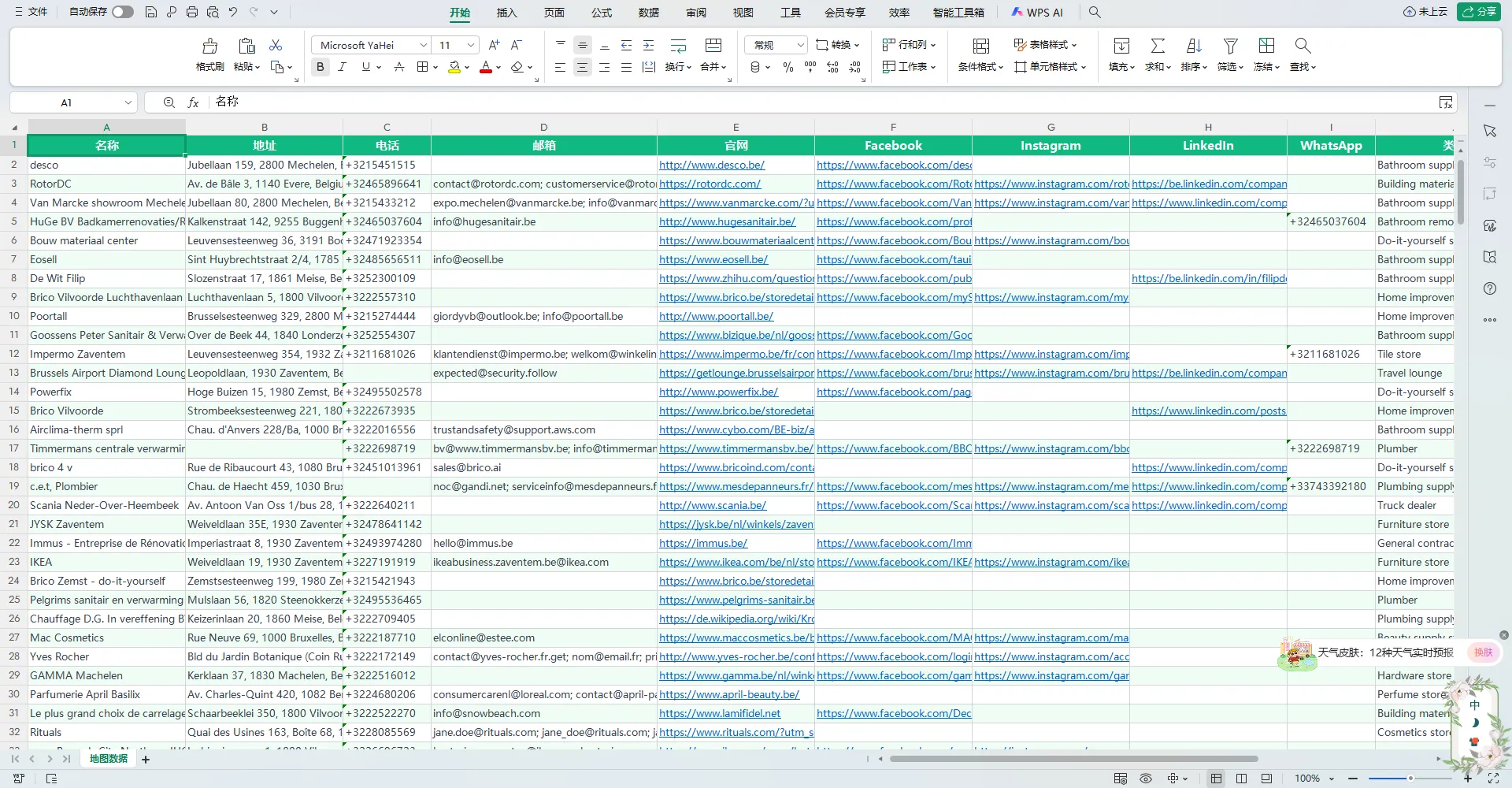Toggle the Auto Save (自动保存) switch
The image size is (1512, 788).
122,12
